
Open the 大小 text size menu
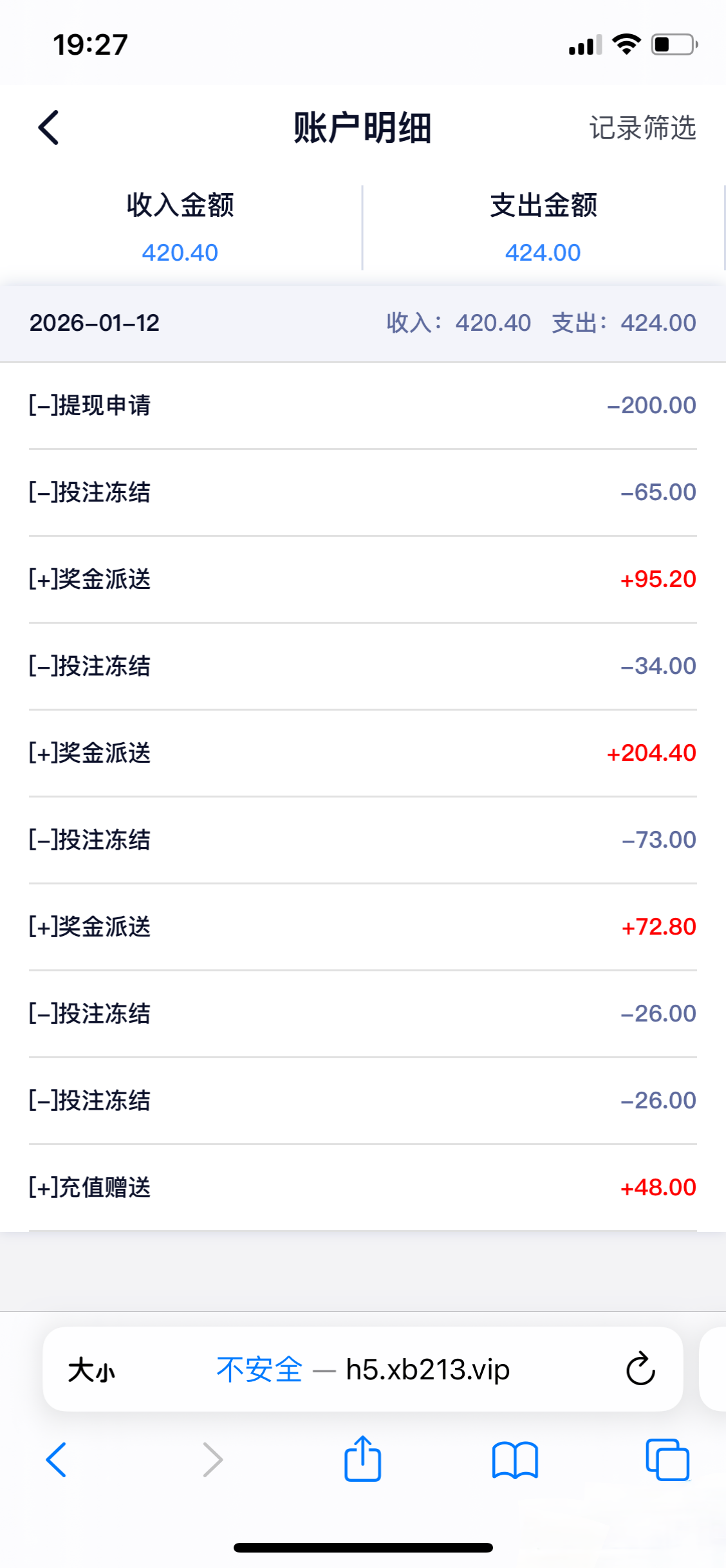coord(91,1370)
